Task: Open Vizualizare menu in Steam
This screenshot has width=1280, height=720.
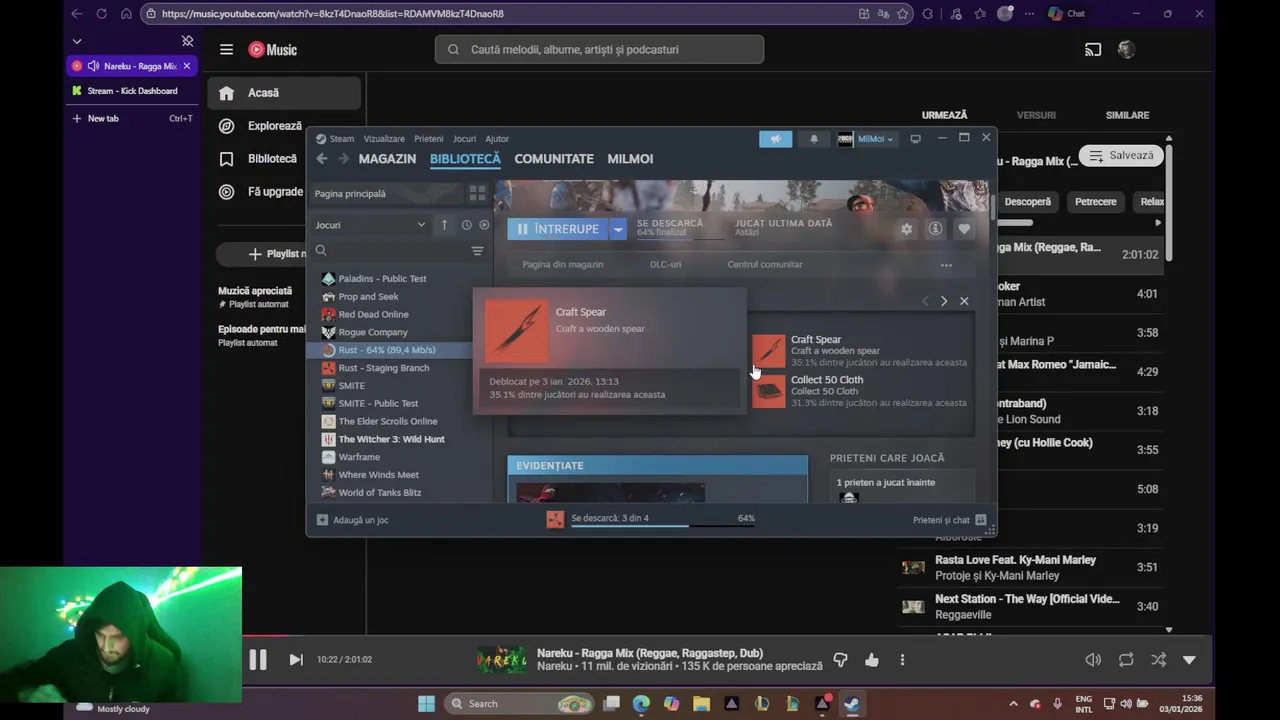Action: [384, 139]
